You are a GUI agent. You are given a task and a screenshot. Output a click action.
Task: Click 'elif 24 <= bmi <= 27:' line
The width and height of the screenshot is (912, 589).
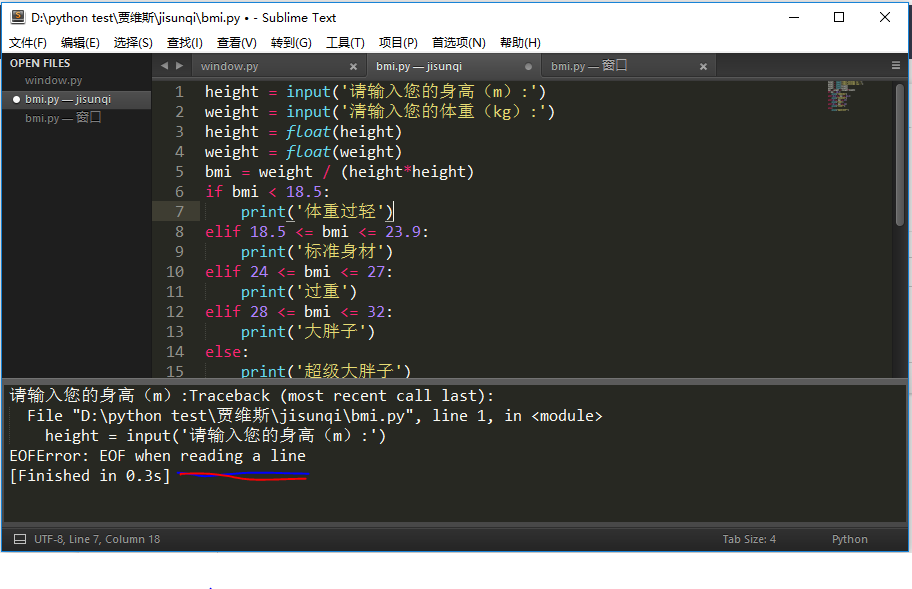tap(299, 272)
